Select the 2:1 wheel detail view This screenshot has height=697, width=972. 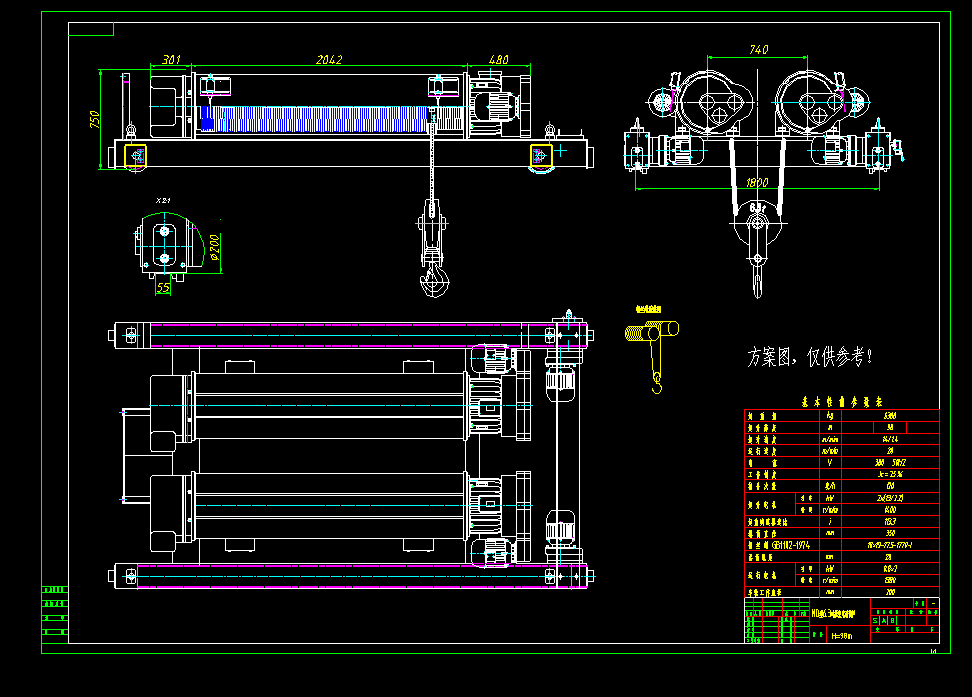click(169, 245)
